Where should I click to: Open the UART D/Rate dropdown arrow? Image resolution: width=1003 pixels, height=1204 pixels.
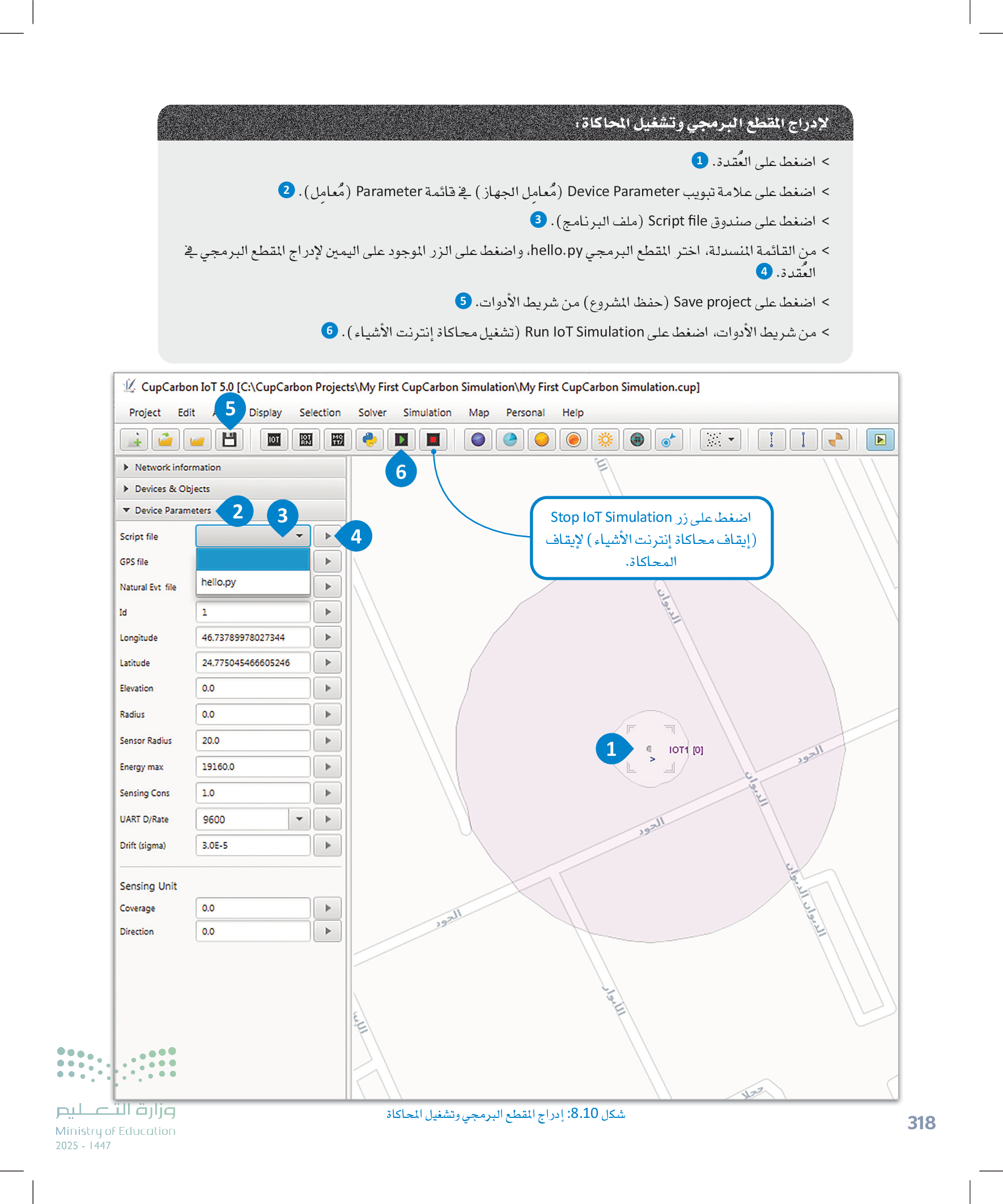[x=299, y=819]
